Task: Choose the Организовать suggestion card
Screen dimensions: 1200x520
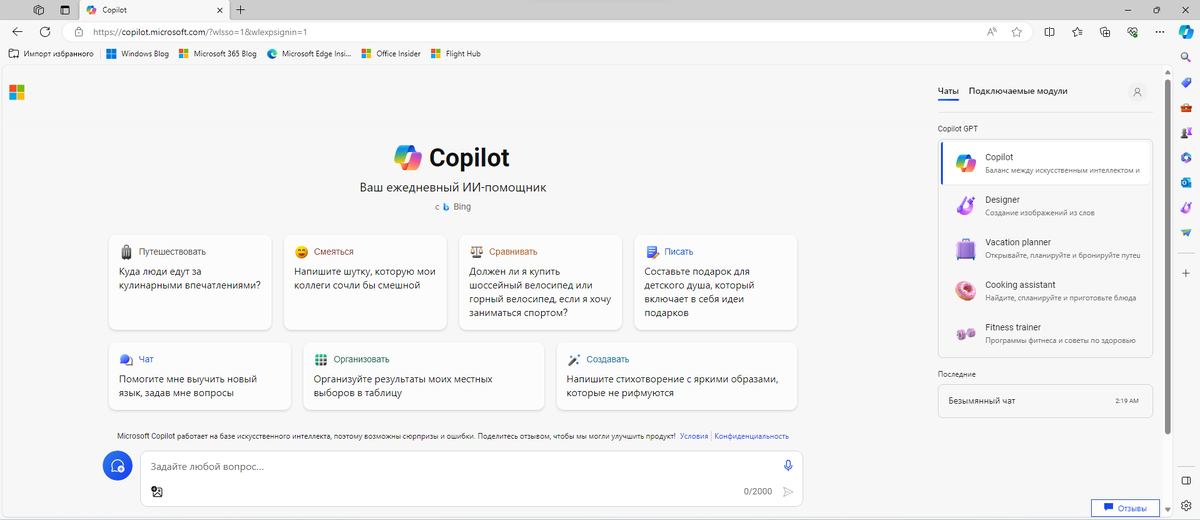Action: [423, 376]
